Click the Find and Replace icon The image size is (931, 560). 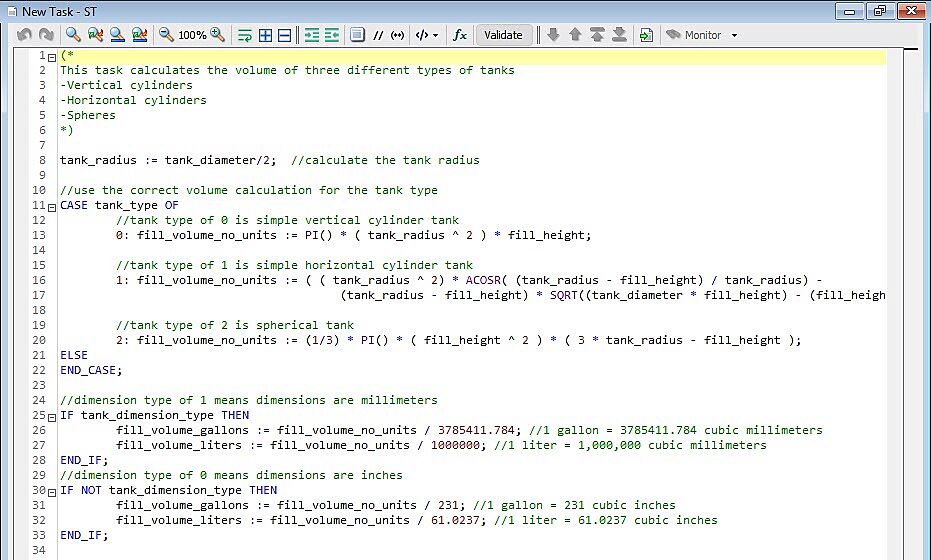(95, 35)
